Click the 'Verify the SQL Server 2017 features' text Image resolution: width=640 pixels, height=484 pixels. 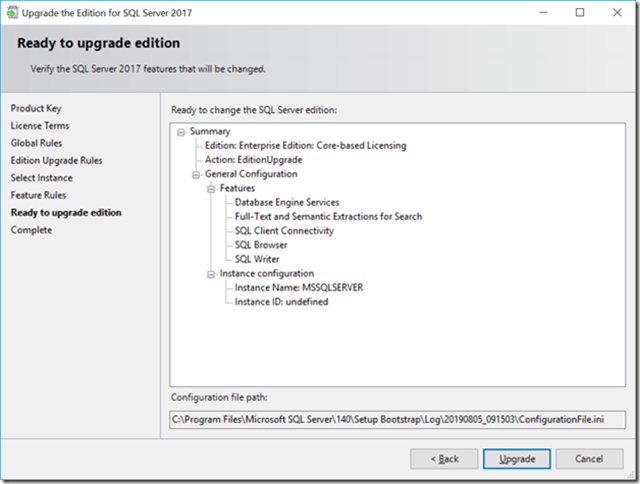coord(148,69)
